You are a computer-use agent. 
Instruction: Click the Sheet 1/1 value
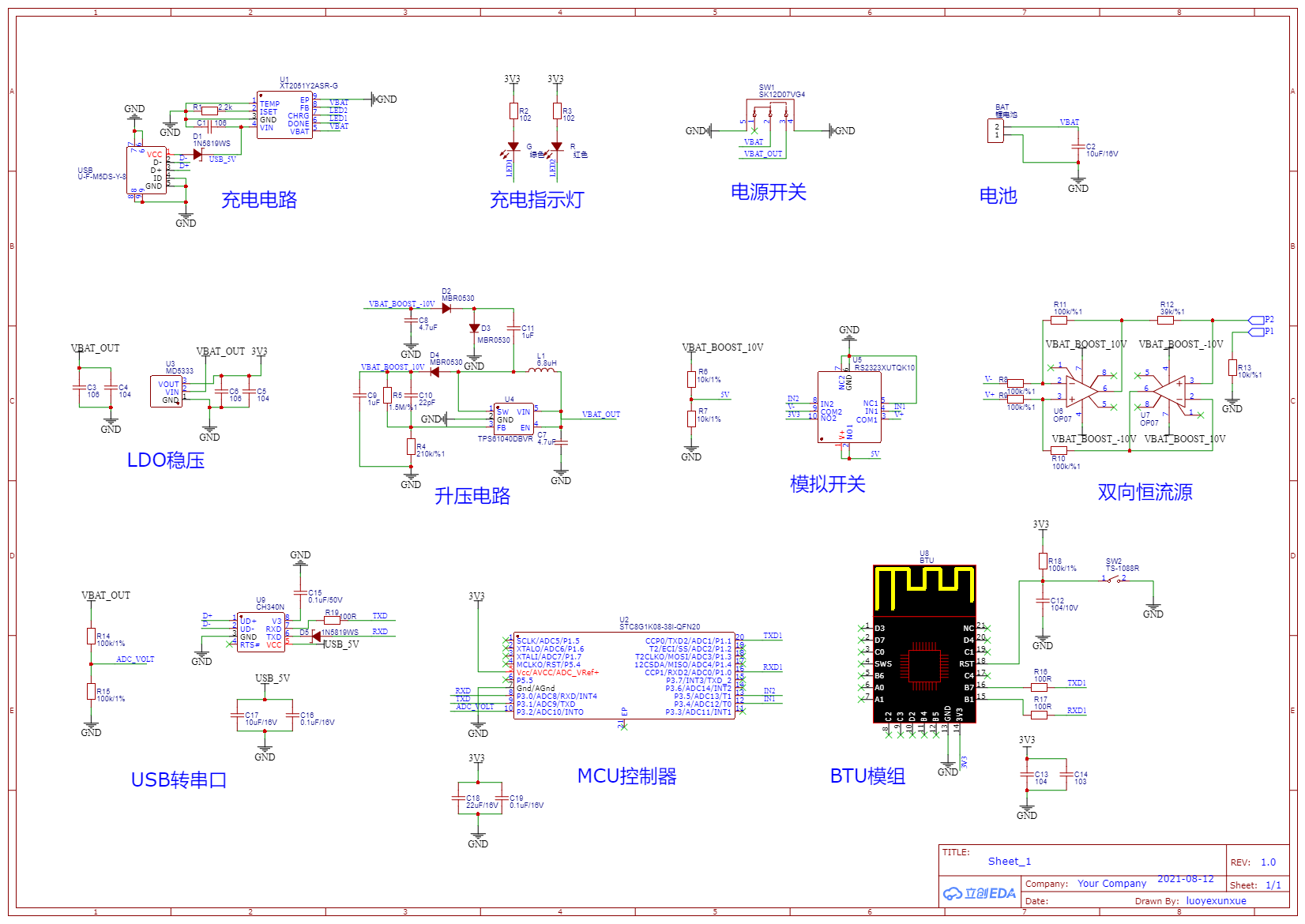(x=1273, y=885)
